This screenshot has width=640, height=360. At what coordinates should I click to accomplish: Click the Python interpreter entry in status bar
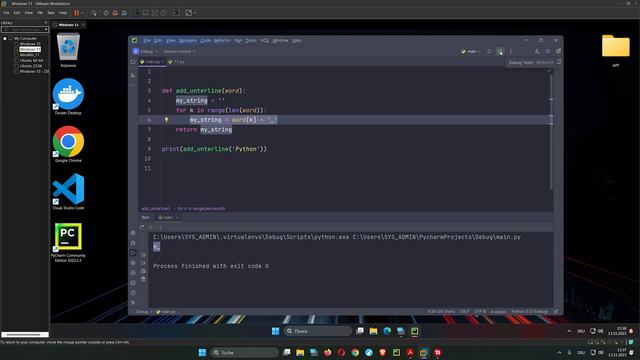point(530,312)
